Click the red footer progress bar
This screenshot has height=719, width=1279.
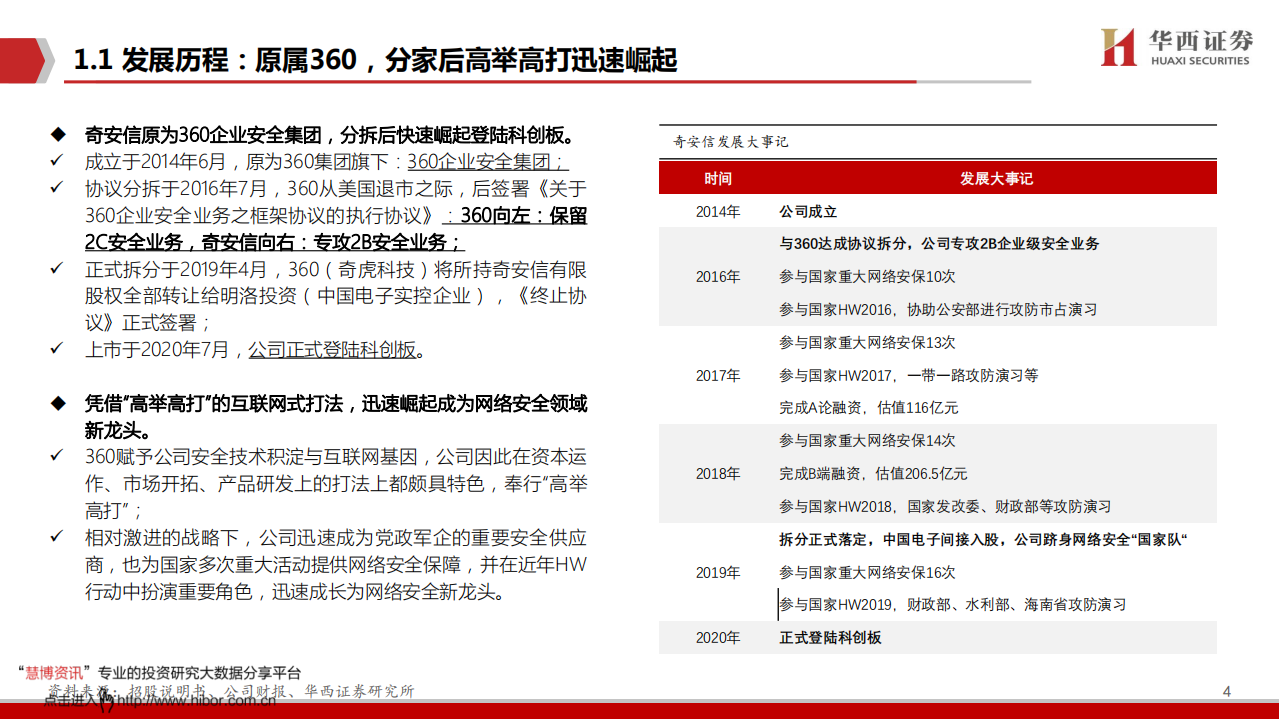639,713
